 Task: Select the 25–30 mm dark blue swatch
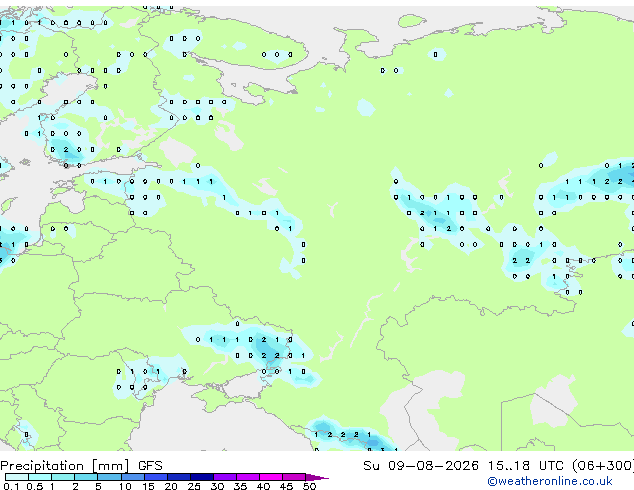point(202,477)
